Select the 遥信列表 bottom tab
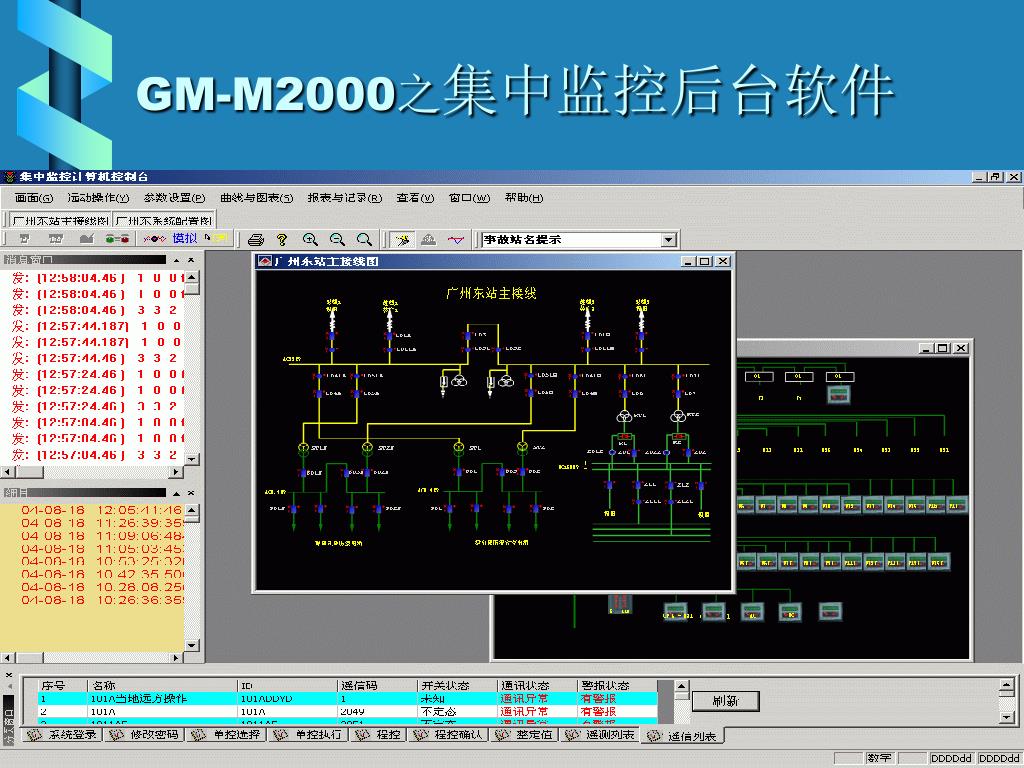 (682, 736)
